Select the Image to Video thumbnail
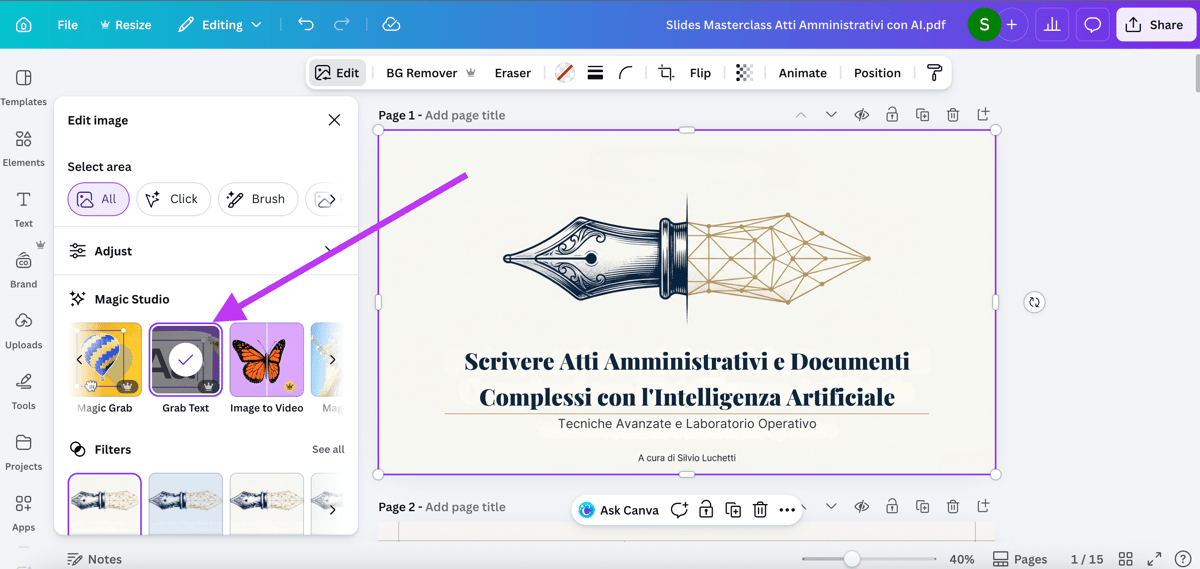Viewport: 1200px width, 569px height. (x=266, y=359)
